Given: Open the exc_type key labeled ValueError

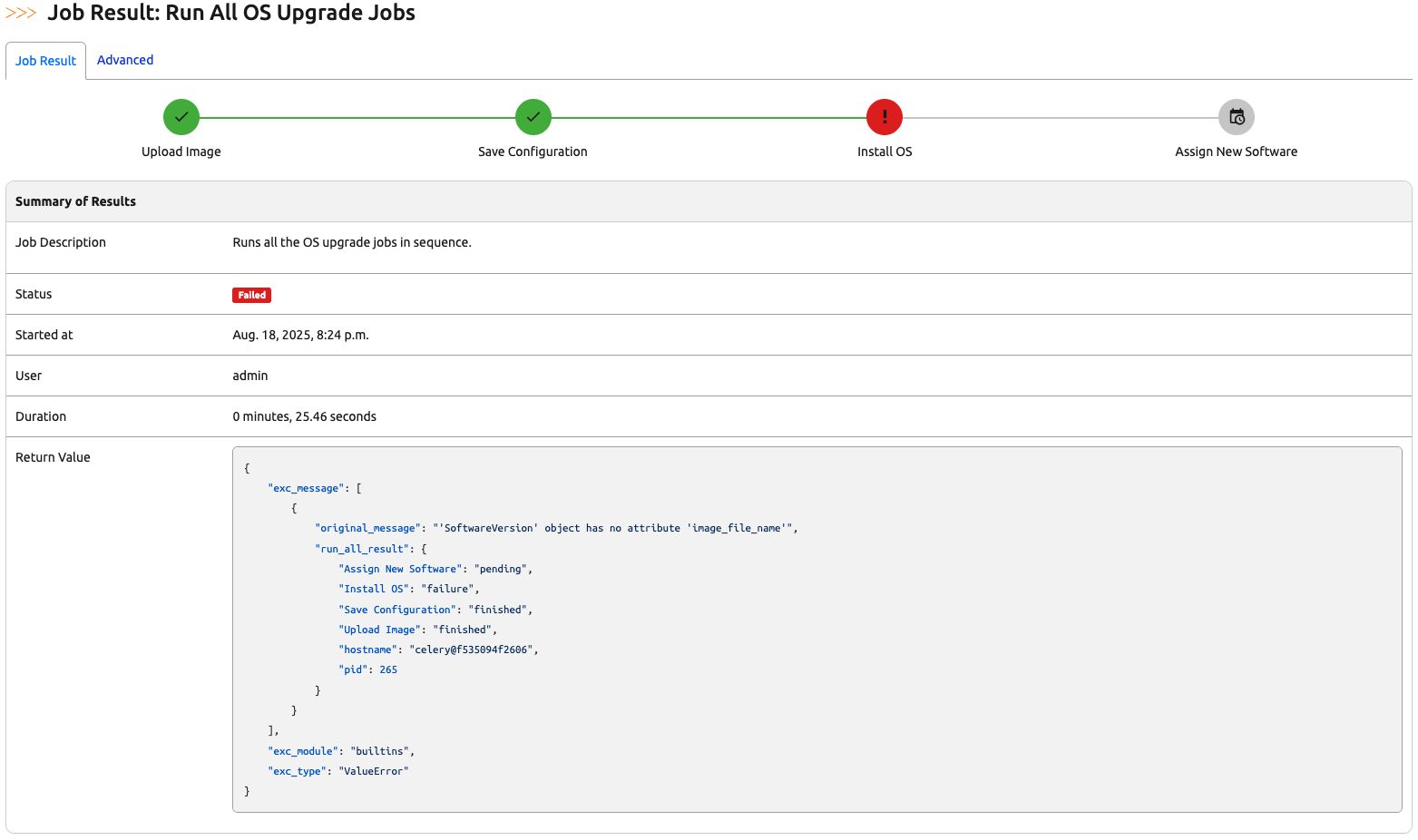Looking at the screenshot, I should pyautogui.click(x=297, y=770).
